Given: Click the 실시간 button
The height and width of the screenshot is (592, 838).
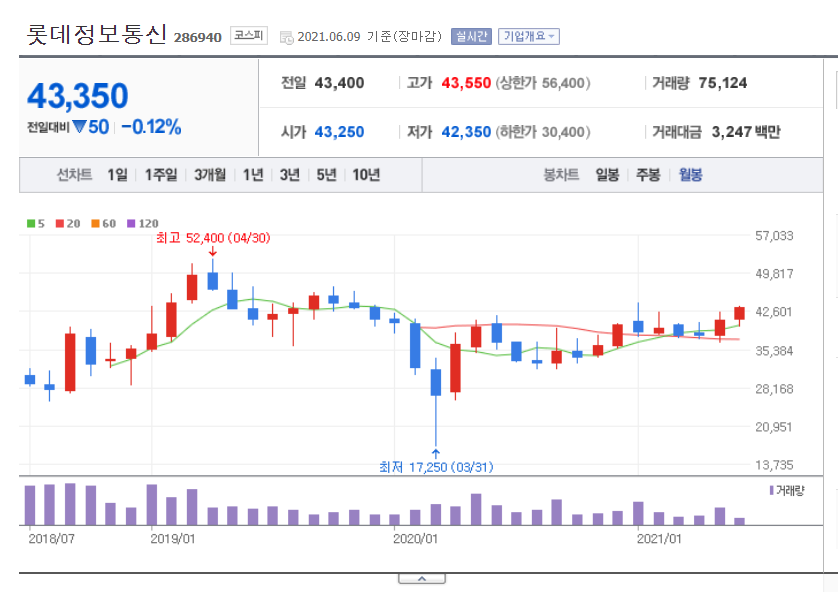Looking at the screenshot, I should pos(471,36).
